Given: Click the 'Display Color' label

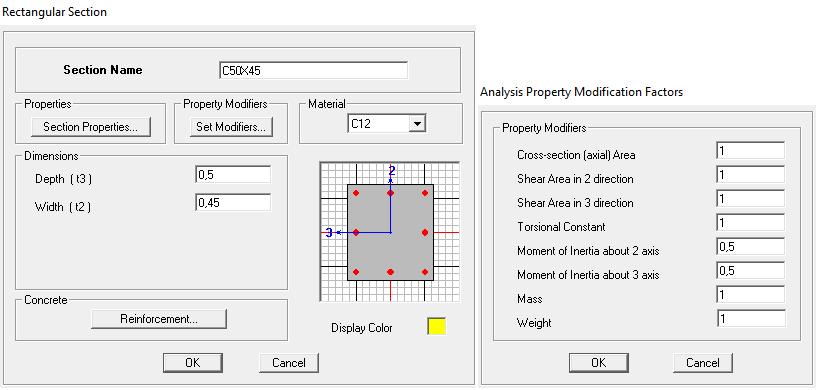Looking at the screenshot, I should click(x=362, y=328).
